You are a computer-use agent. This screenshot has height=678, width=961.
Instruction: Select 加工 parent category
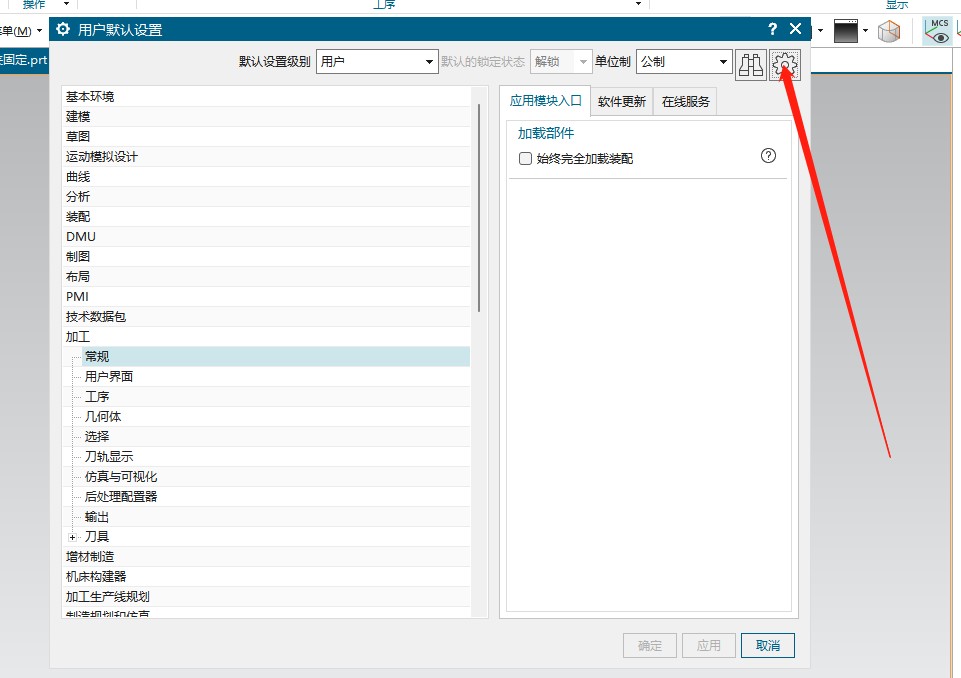tap(266, 337)
